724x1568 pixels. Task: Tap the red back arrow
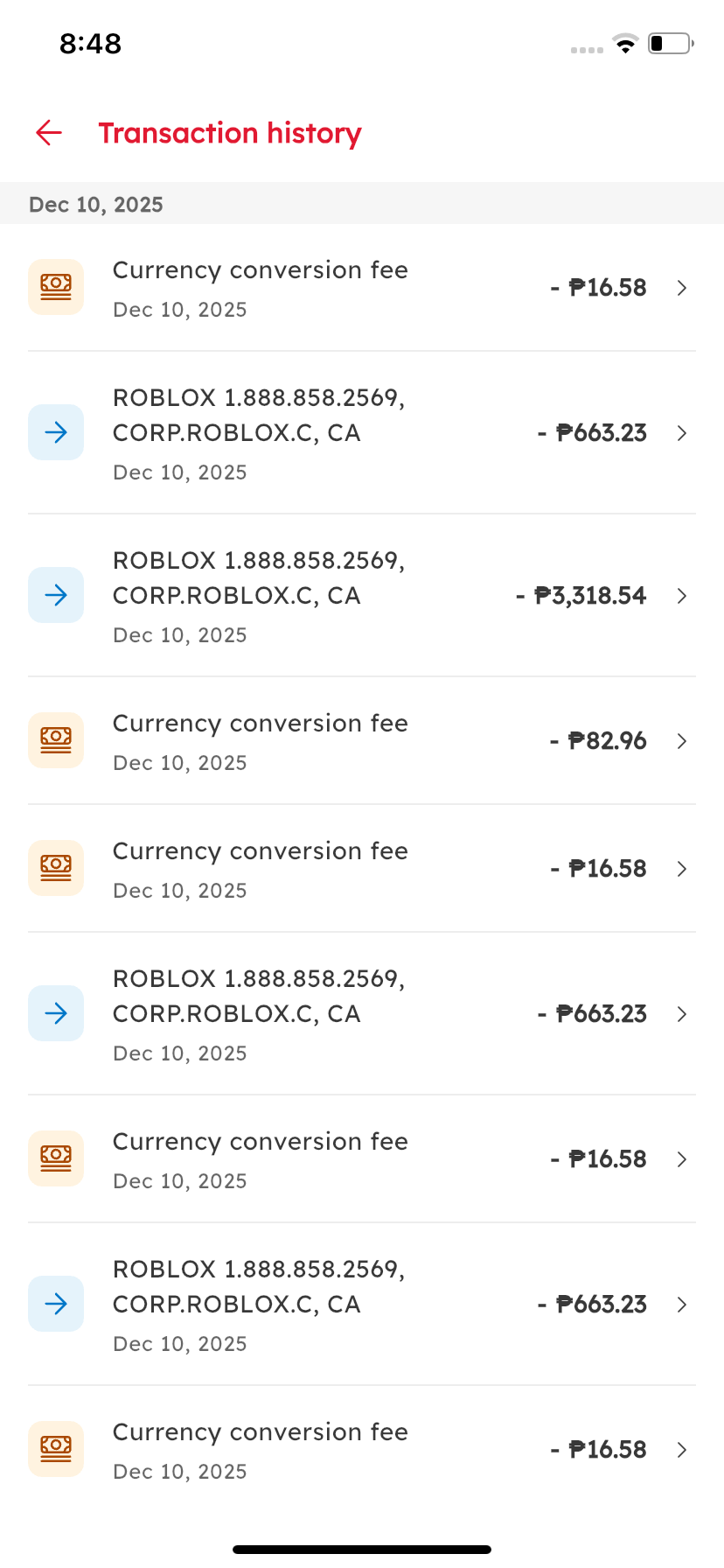49,133
